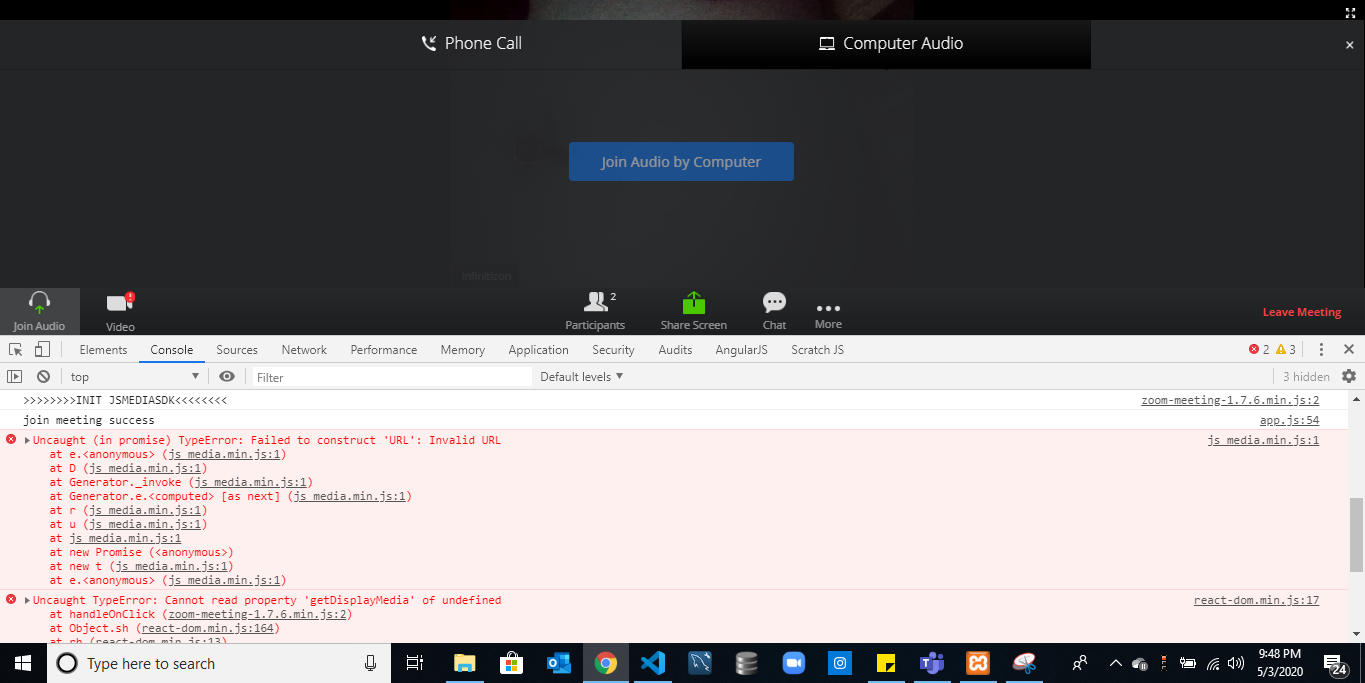The width and height of the screenshot is (1365, 683).
Task: Open Visual Studio Code from the taskbar
Action: (x=653, y=663)
